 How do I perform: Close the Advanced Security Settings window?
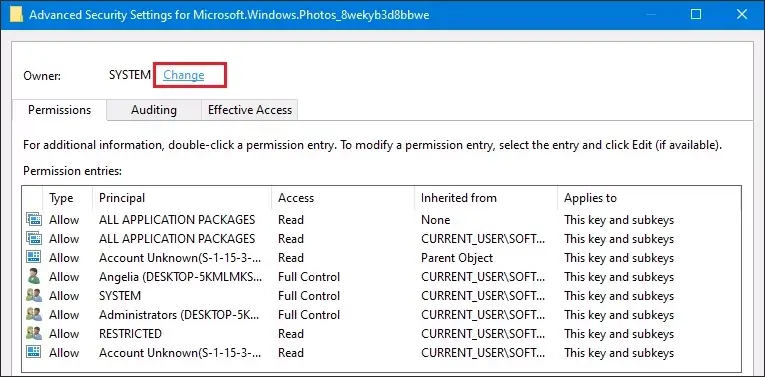coord(742,15)
